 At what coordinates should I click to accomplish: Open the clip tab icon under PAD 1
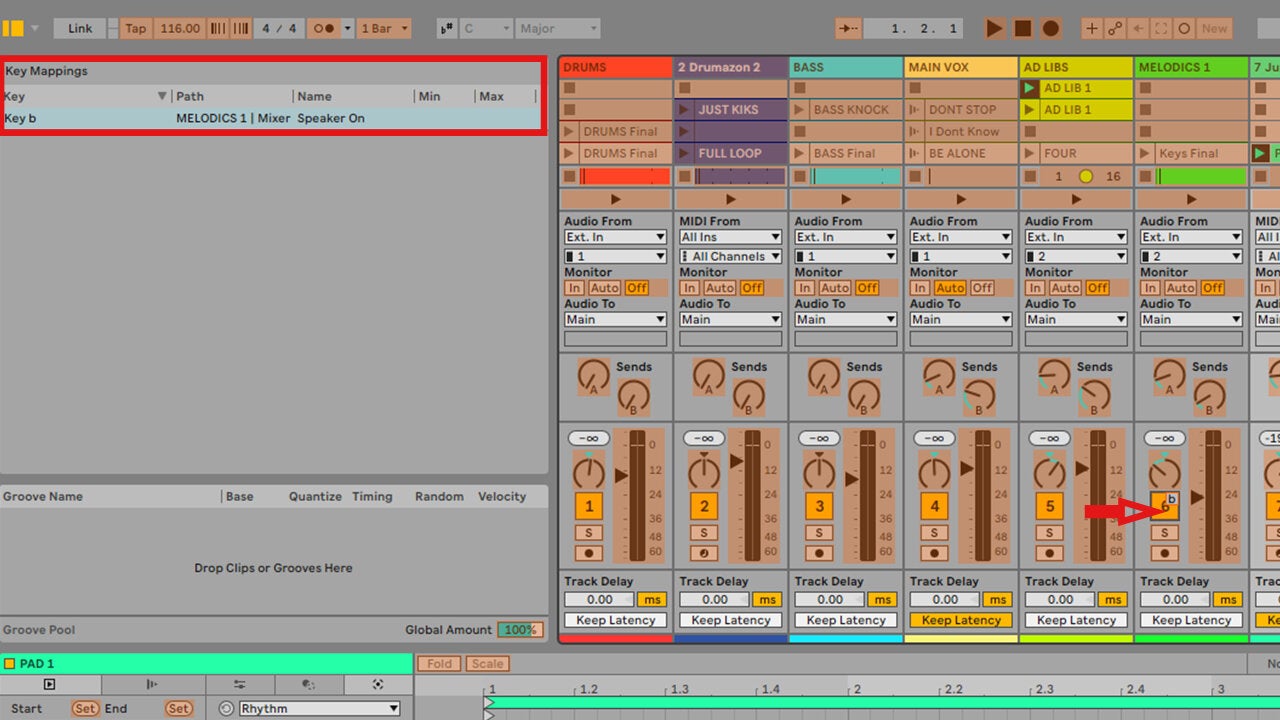pos(49,684)
